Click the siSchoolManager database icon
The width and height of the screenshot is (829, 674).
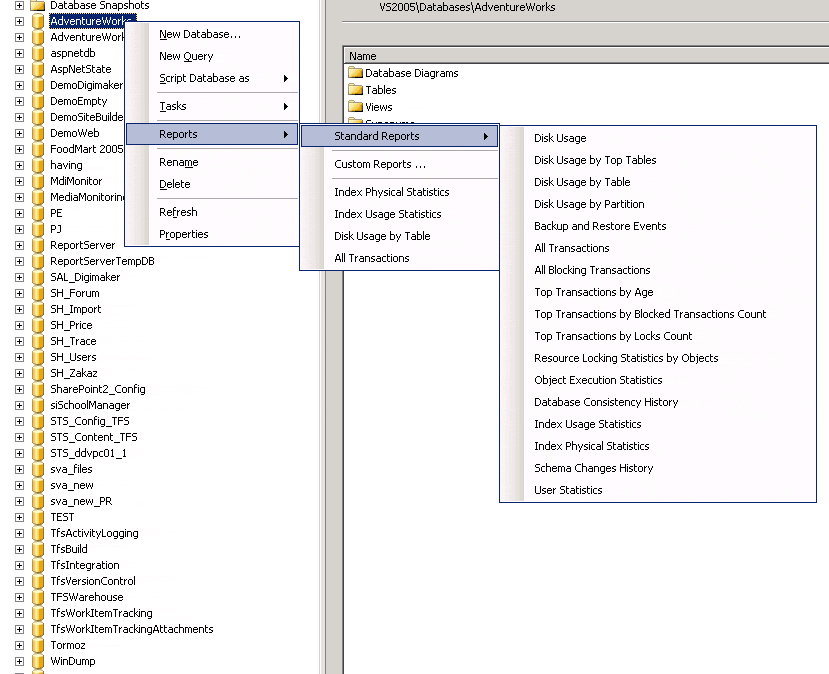point(38,405)
